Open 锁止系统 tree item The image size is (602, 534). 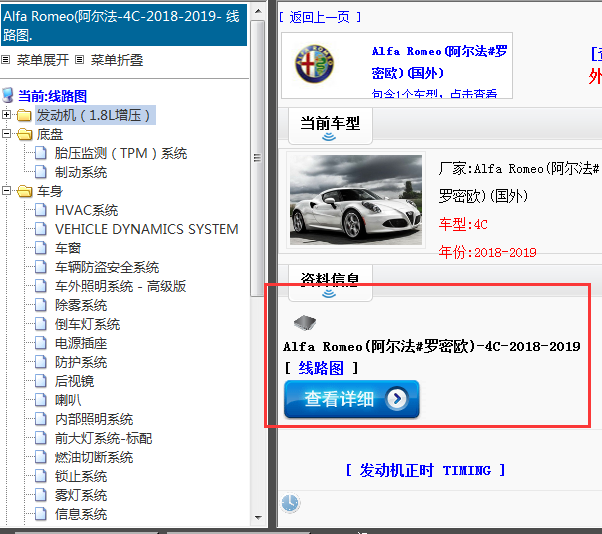click(81, 476)
